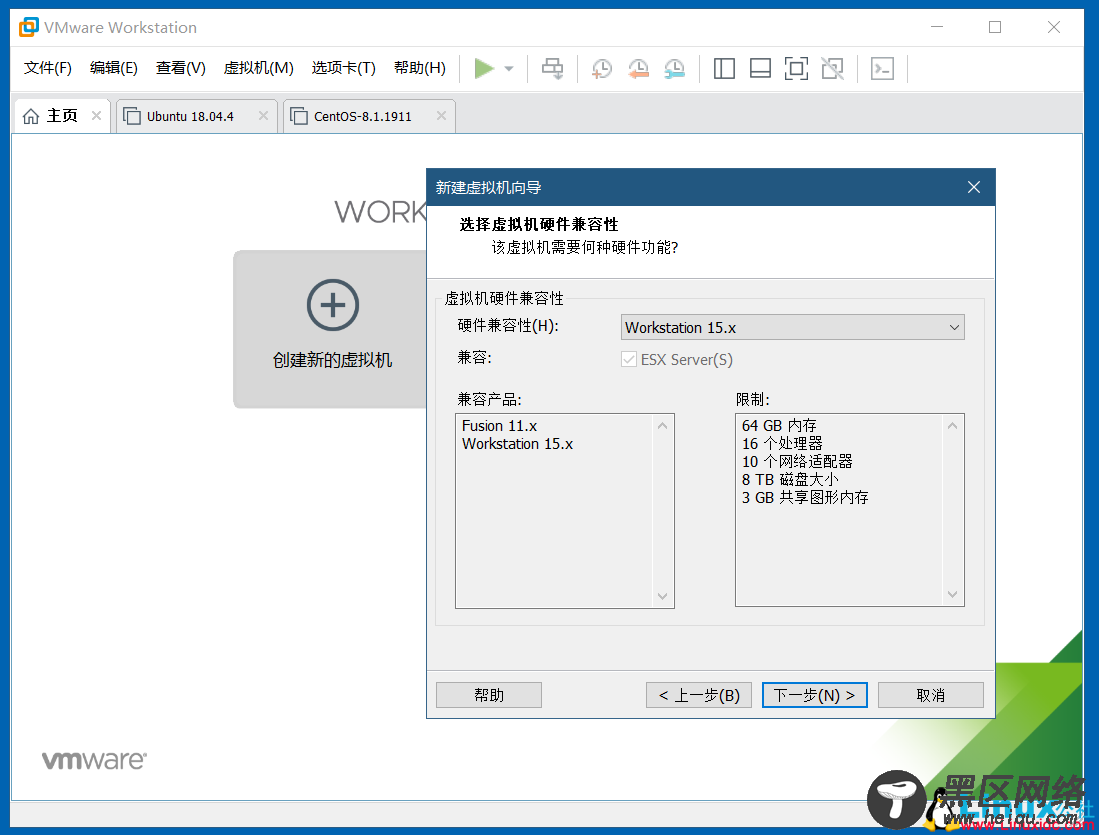
Task: Click the 取消 cancel button
Action: (x=931, y=695)
